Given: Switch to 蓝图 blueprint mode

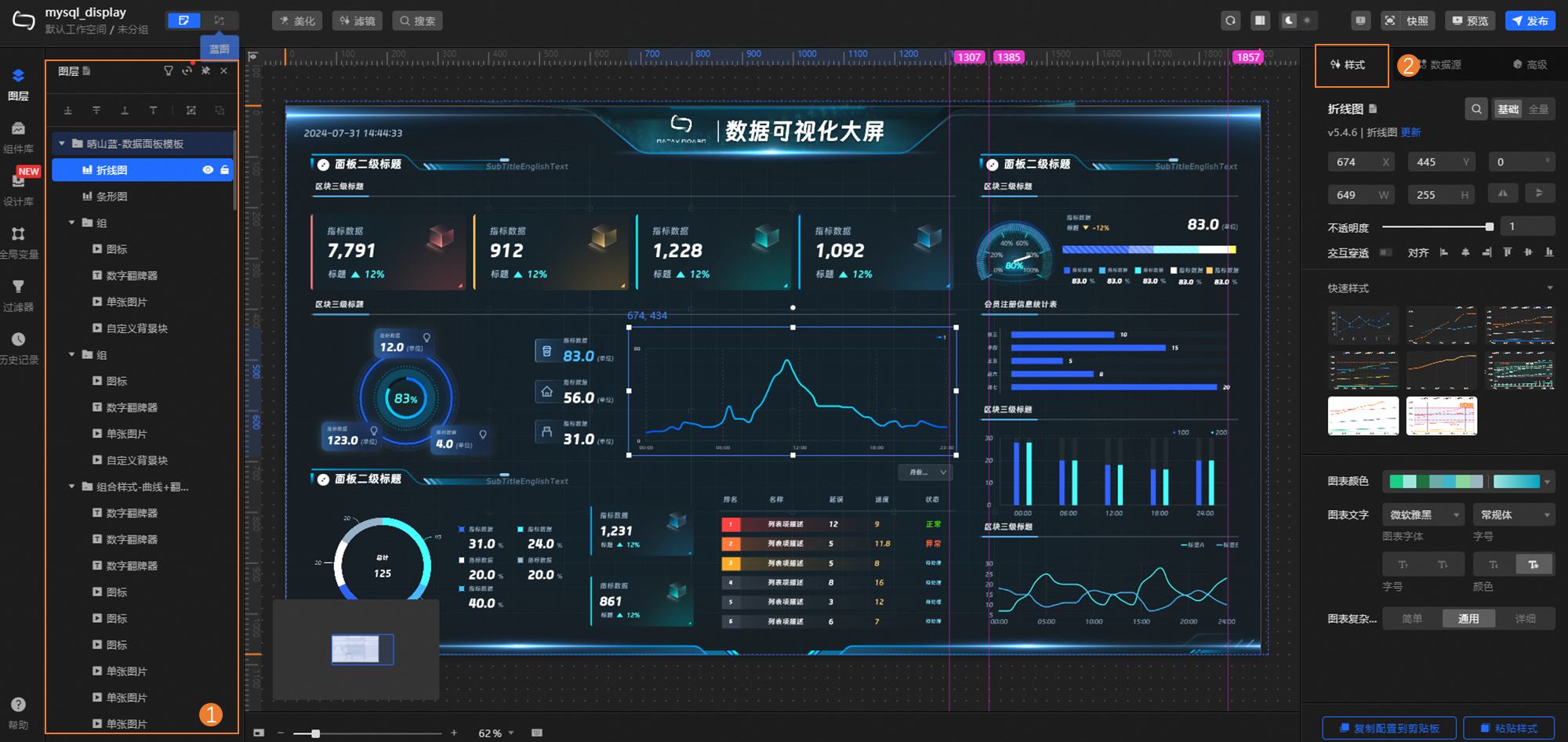Looking at the screenshot, I should pos(220,20).
